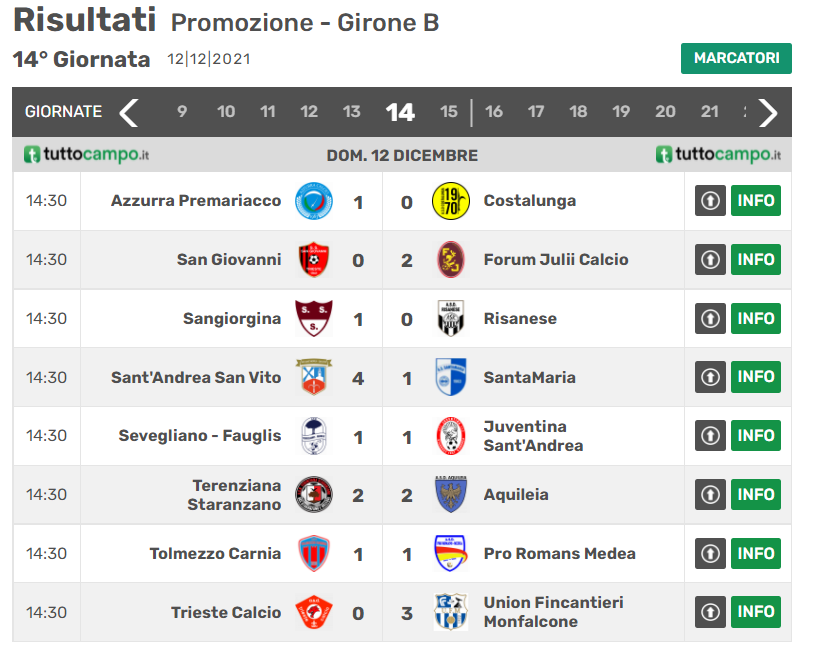Go to previous giornate with left chevron
This screenshot has height=646, width=813.
click(129, 112)
